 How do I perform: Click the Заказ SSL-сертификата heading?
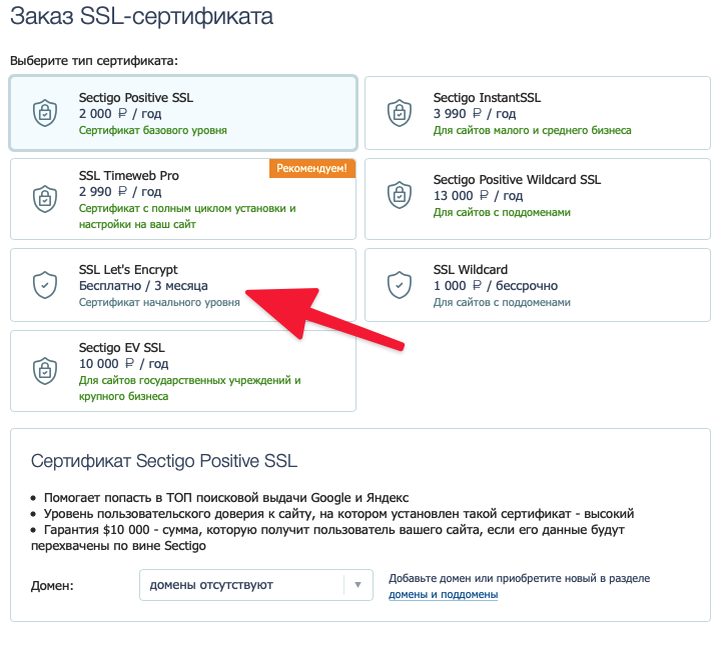click(142, 16)
